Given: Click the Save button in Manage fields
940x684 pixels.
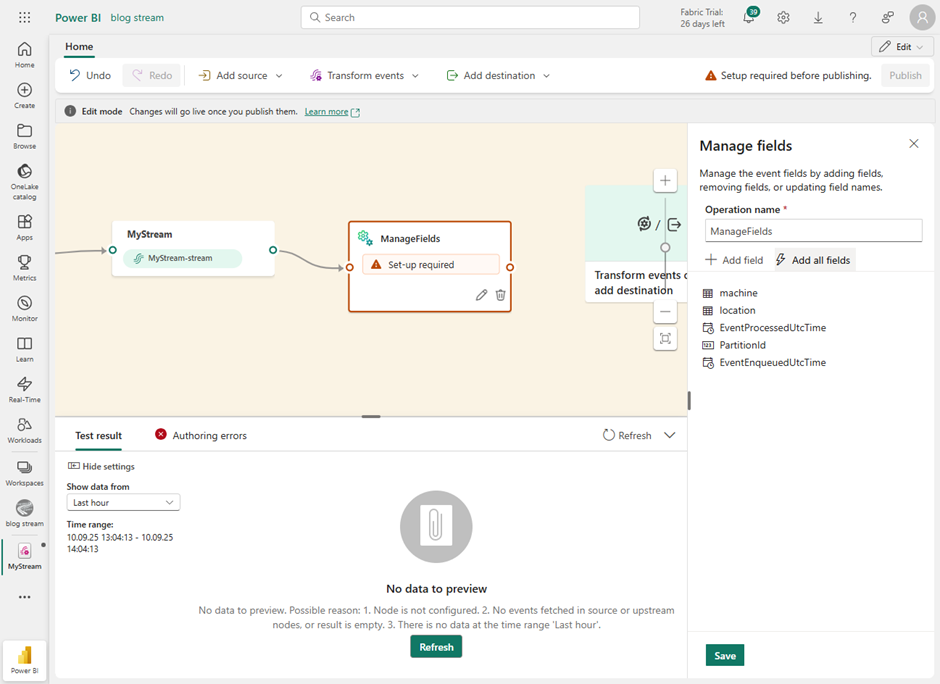Looking at the screenshot, I should (725, 656).
